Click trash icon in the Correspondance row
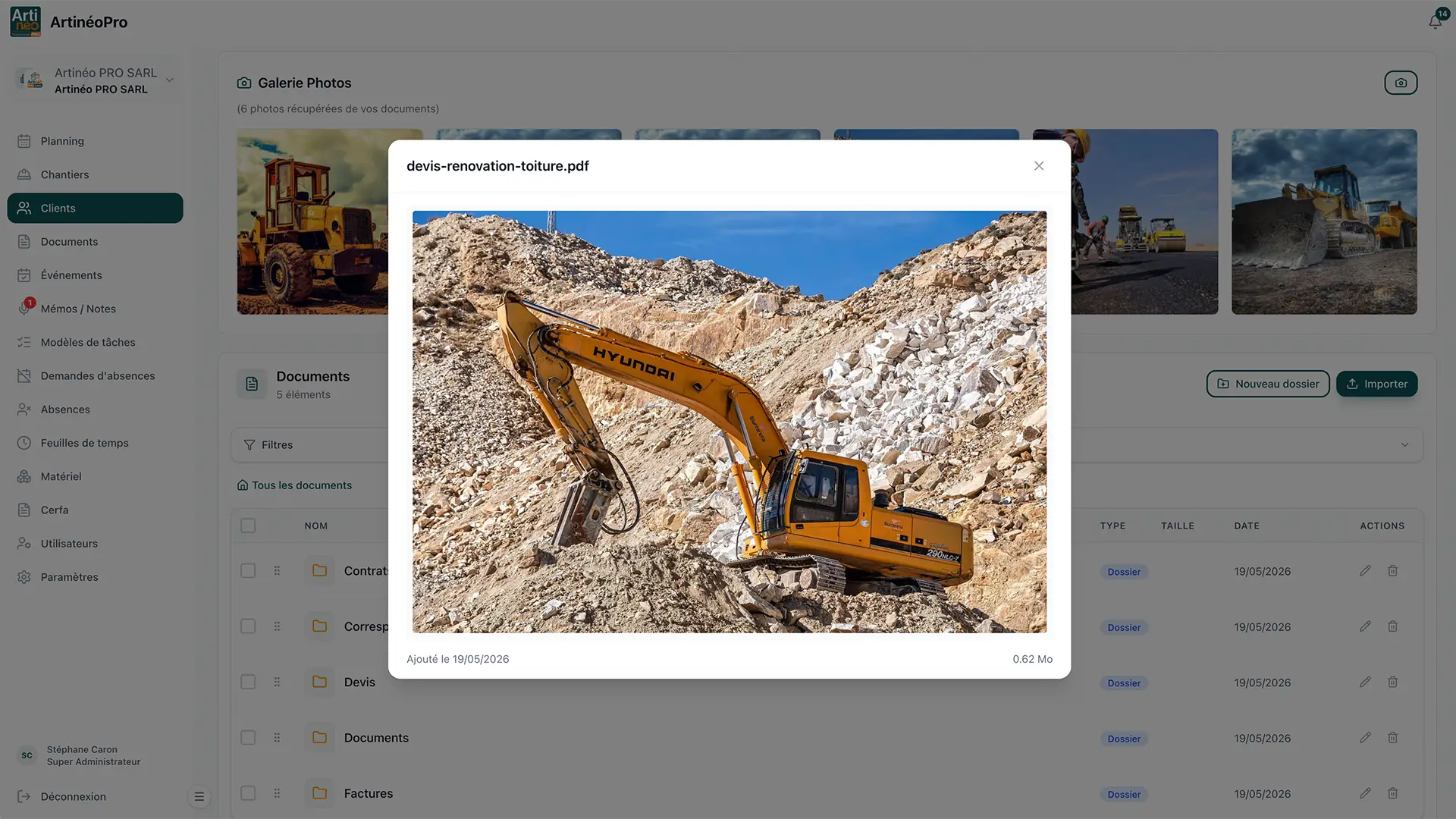The image size is (1456, 819). [x=1393, y=626]
